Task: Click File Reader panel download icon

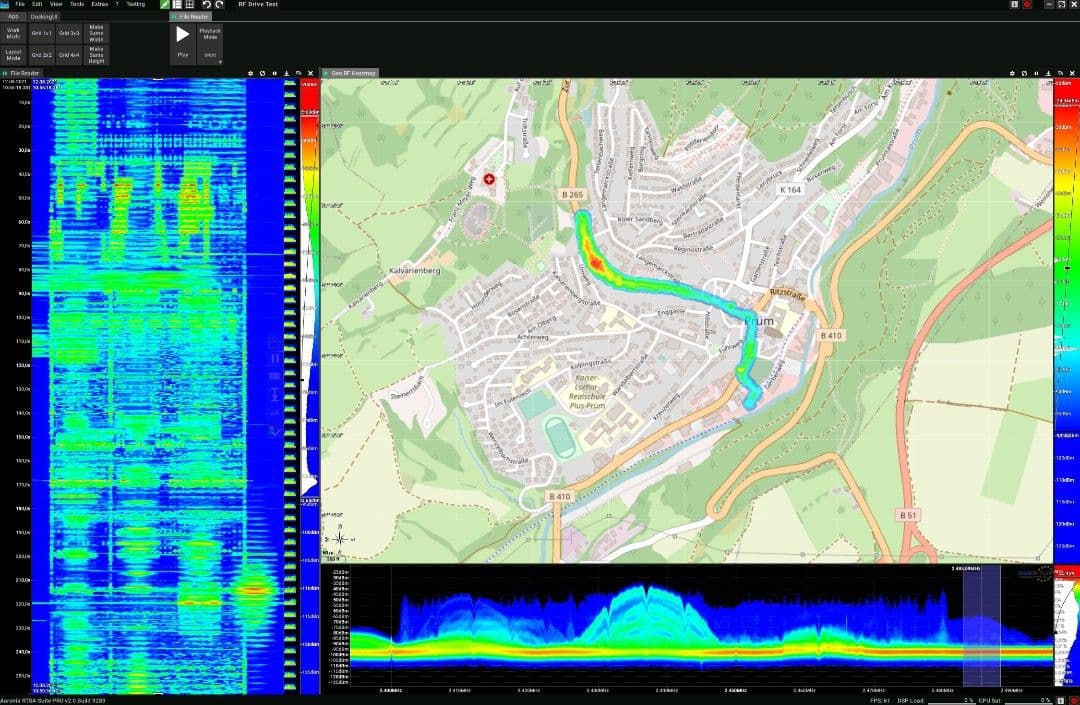Action: tap(287, 73)
